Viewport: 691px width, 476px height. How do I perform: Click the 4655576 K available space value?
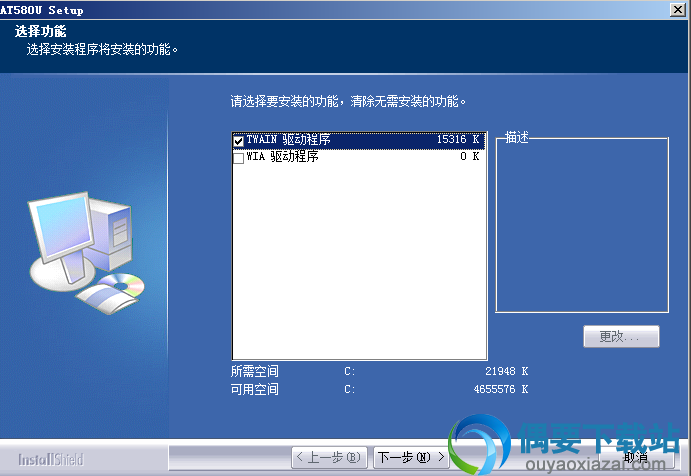click(x=501, y=390)
